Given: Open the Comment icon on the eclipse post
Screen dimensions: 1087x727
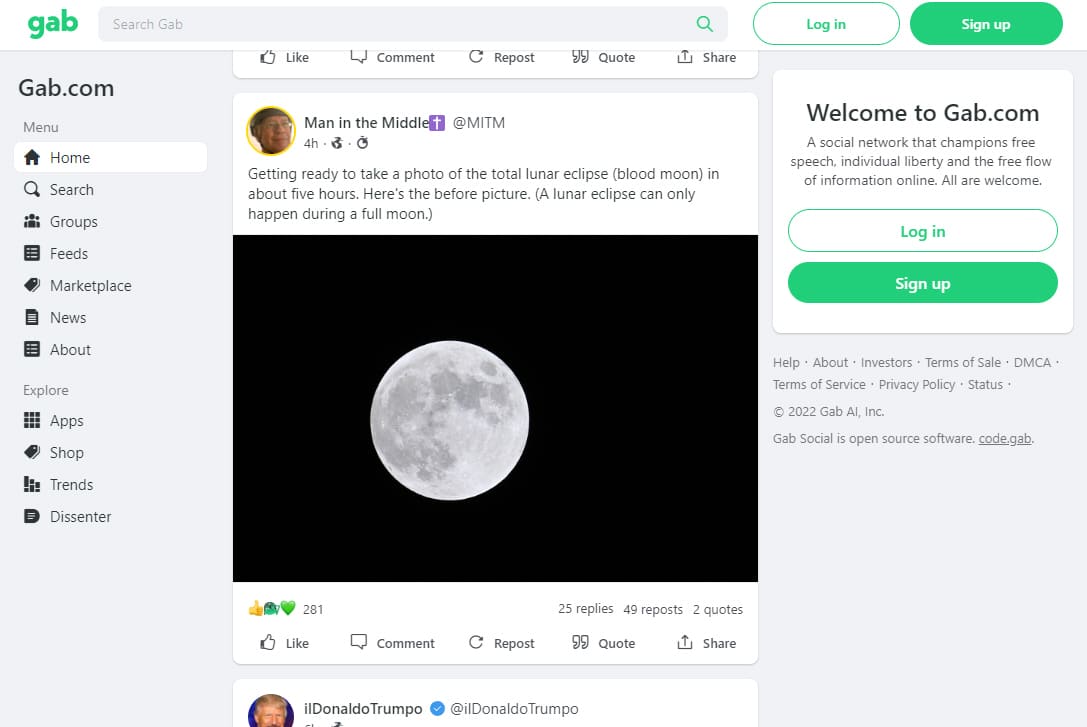Looking at the screenshot, I should (x=358, y=642).
